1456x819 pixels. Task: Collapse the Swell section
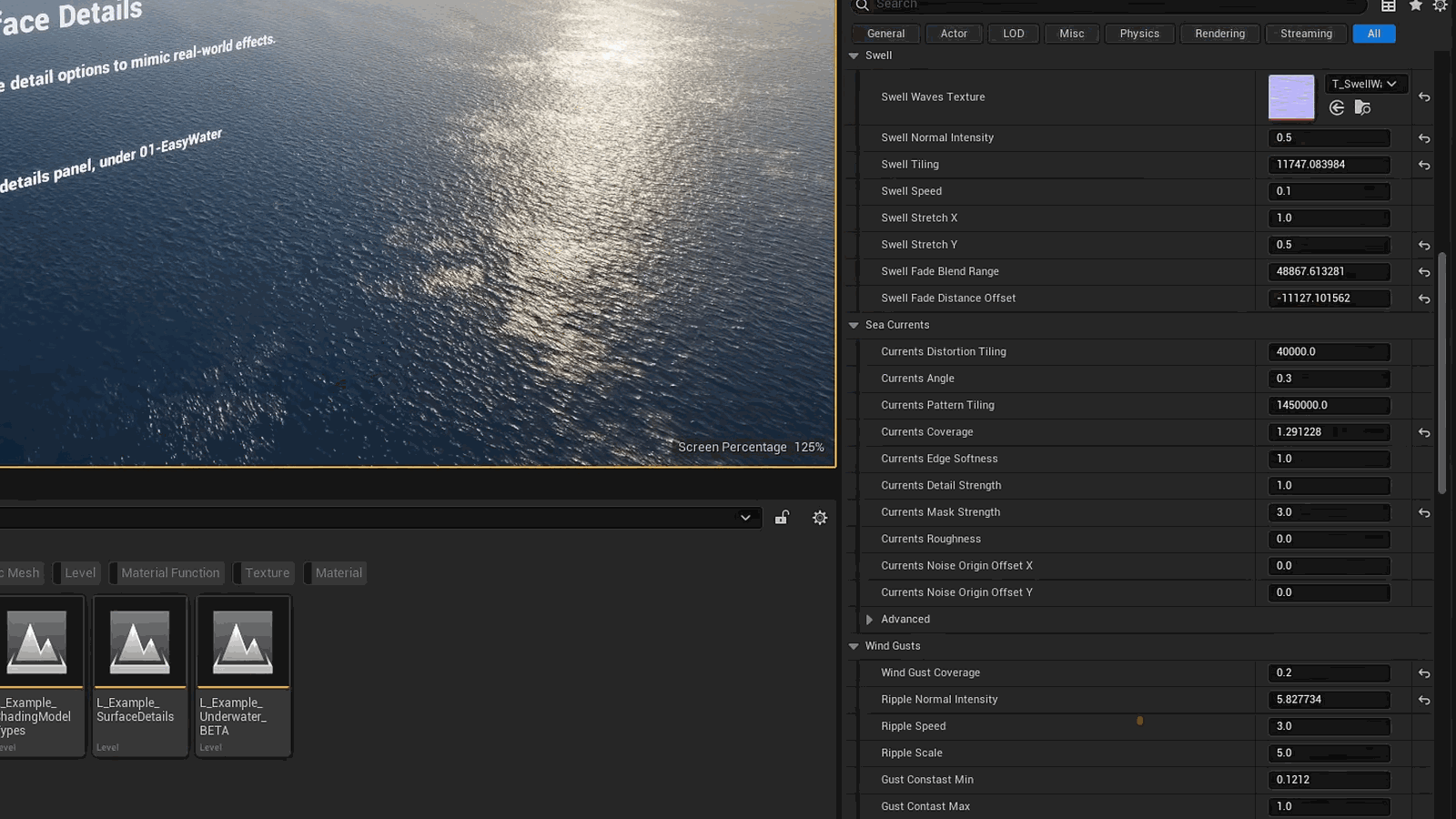(854, 56)
